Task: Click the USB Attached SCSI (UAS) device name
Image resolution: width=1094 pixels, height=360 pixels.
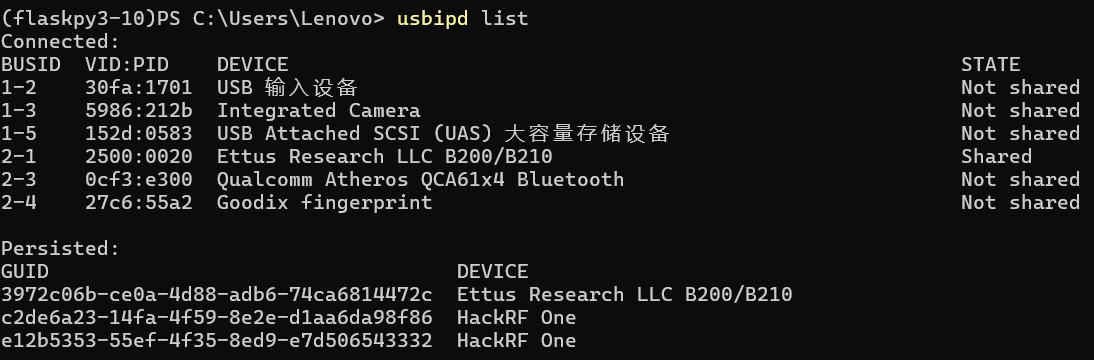Action: (443, 133)
